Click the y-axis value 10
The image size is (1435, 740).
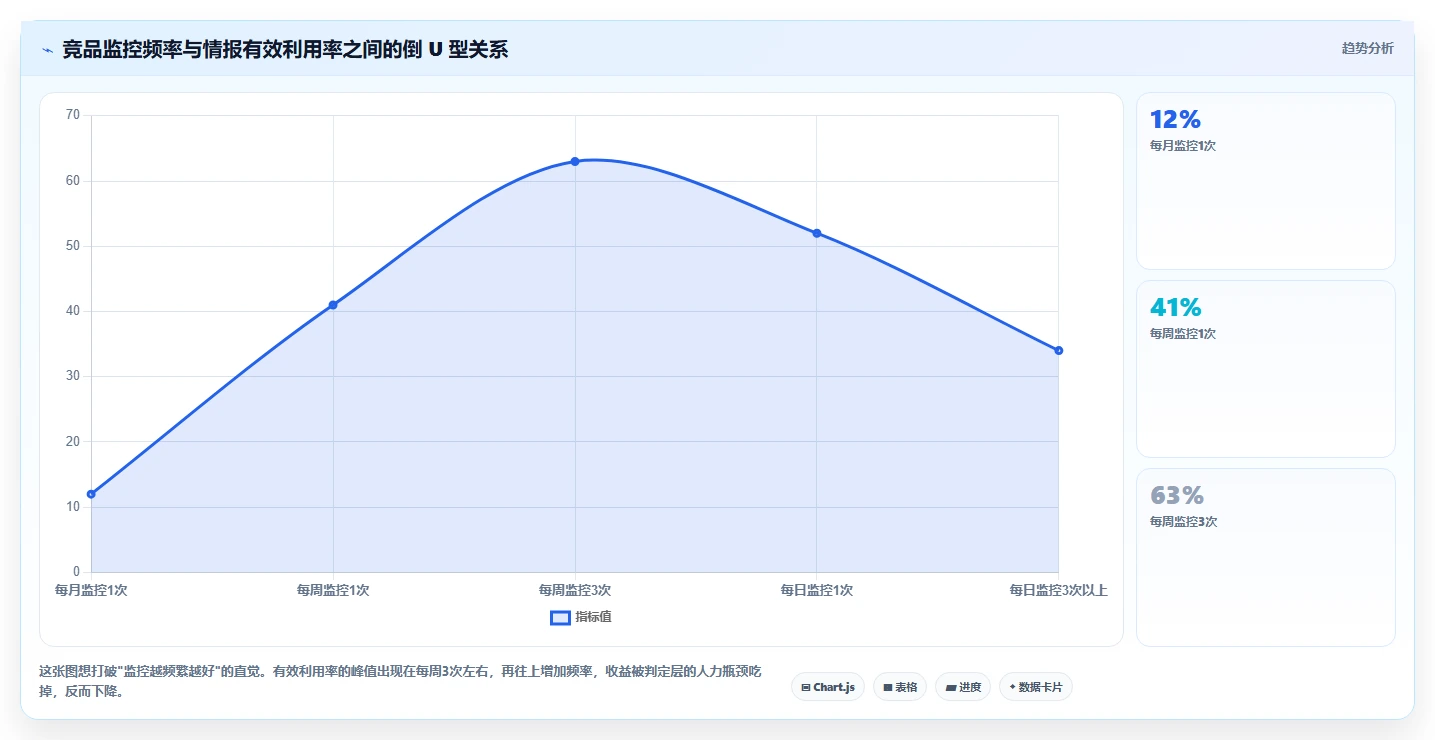(72, 507)
